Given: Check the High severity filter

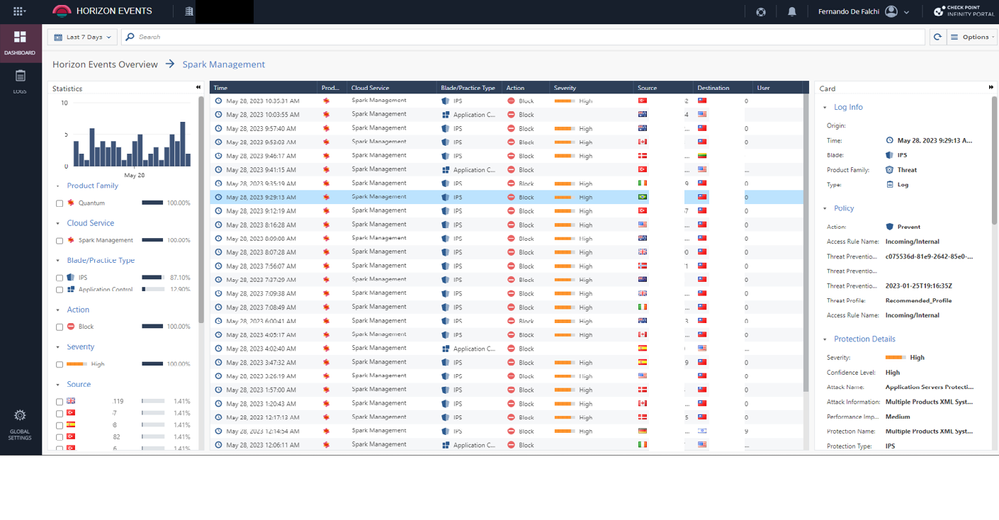Looking at the screenshot, I should [x=59, y=365].
